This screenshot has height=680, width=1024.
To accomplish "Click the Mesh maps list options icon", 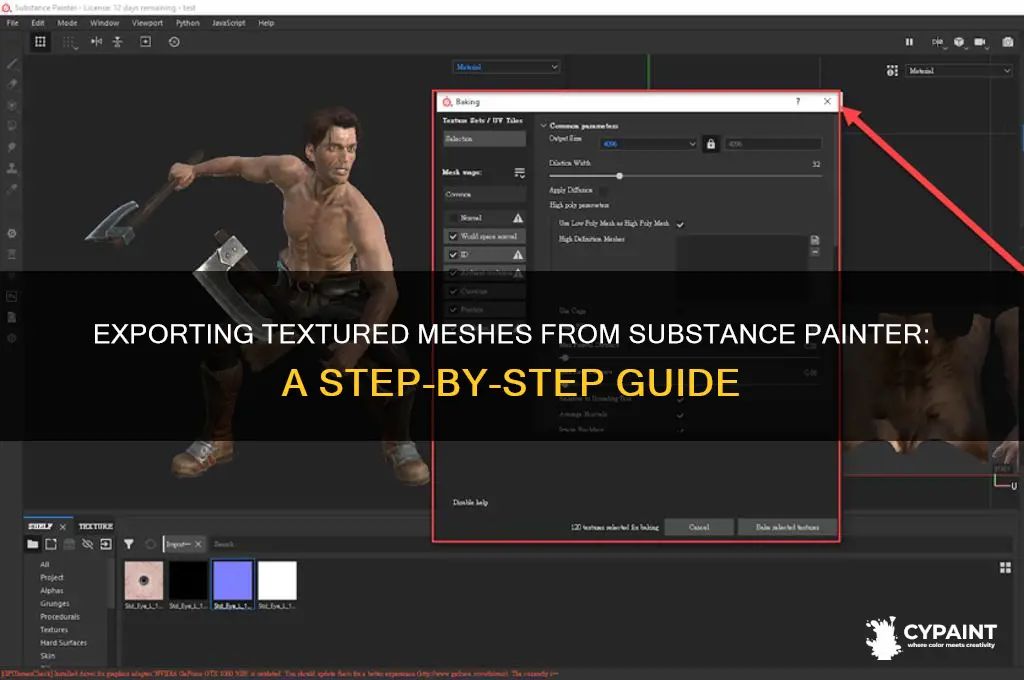I will [519, 172].
